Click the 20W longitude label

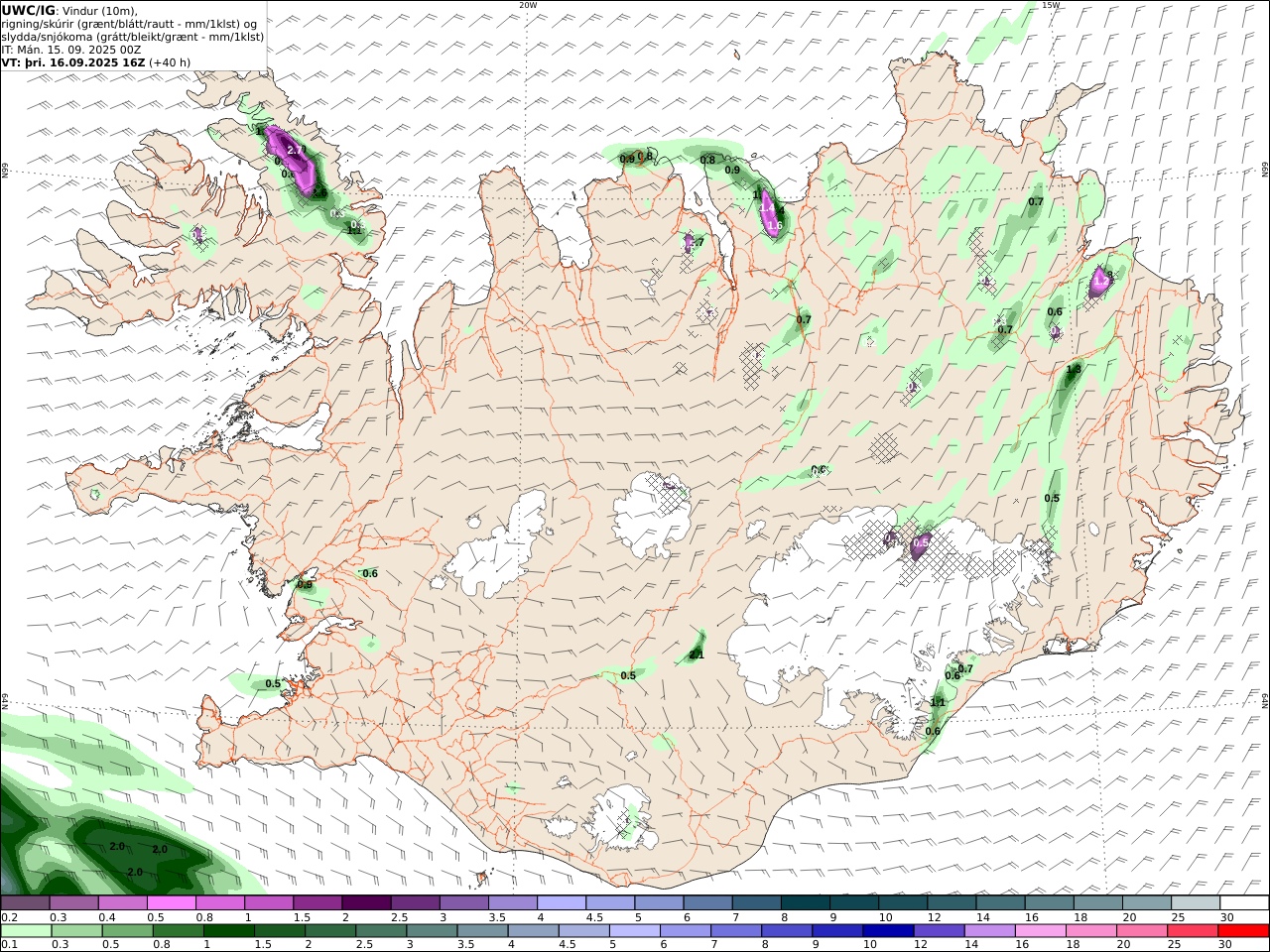click(x=528, y=5)
